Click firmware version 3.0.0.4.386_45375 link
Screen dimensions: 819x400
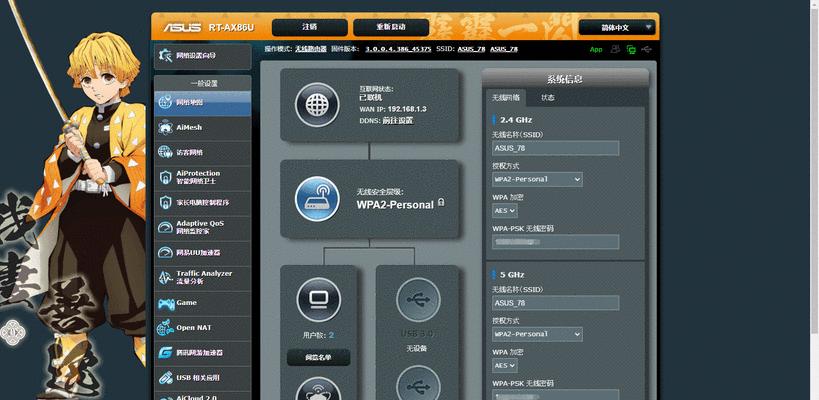(398, 49)
